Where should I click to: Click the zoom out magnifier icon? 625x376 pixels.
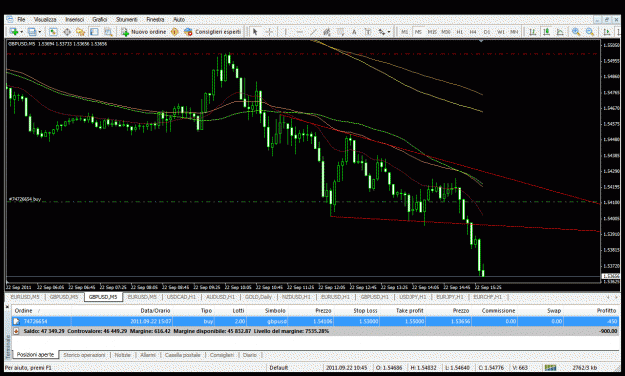pos(590,31)
